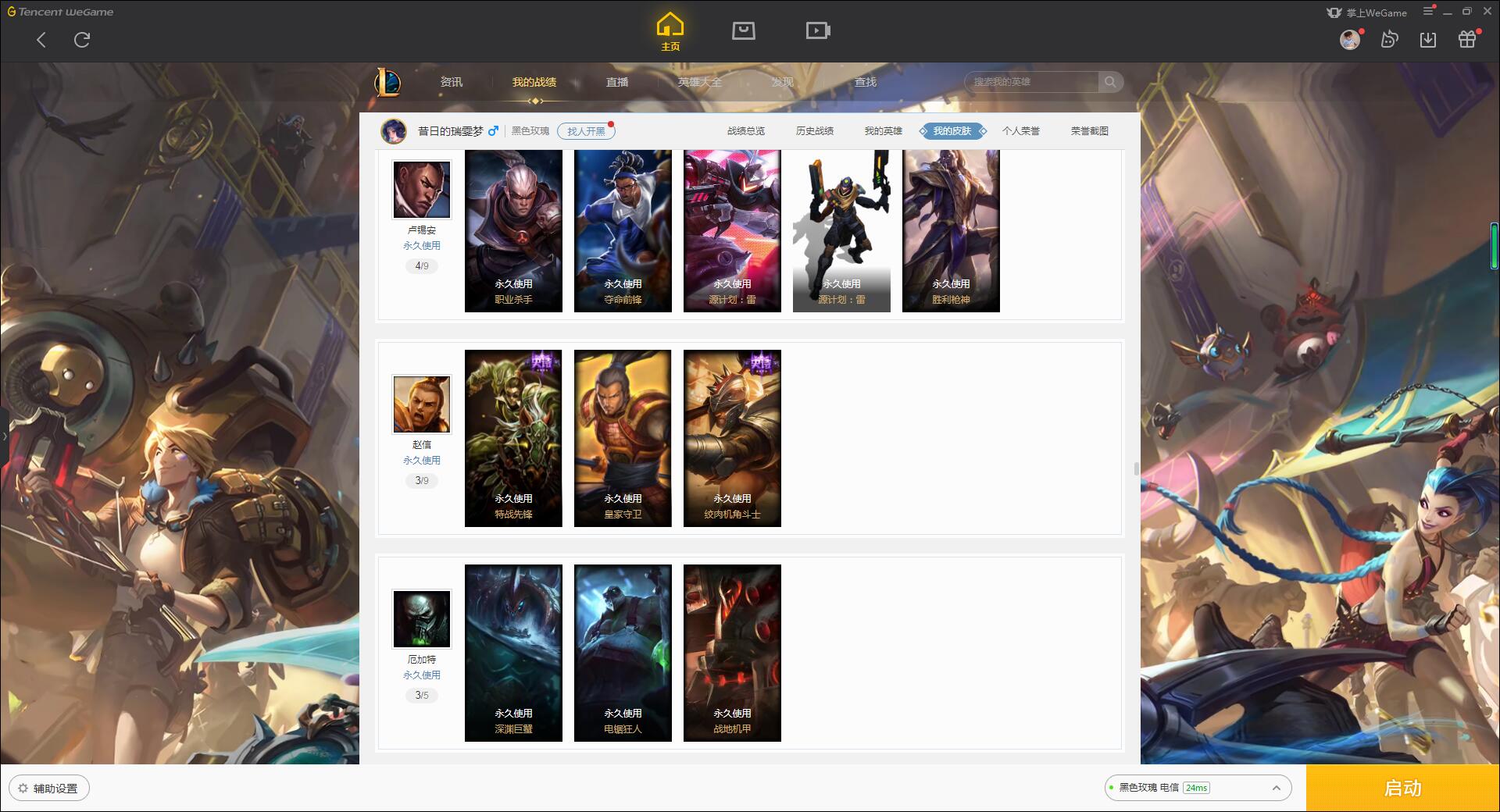Open the 荣誉截图 sub-tab
Viewport: 1500px width, 812px height.
pyautogui.click(x=1090, y=131)
